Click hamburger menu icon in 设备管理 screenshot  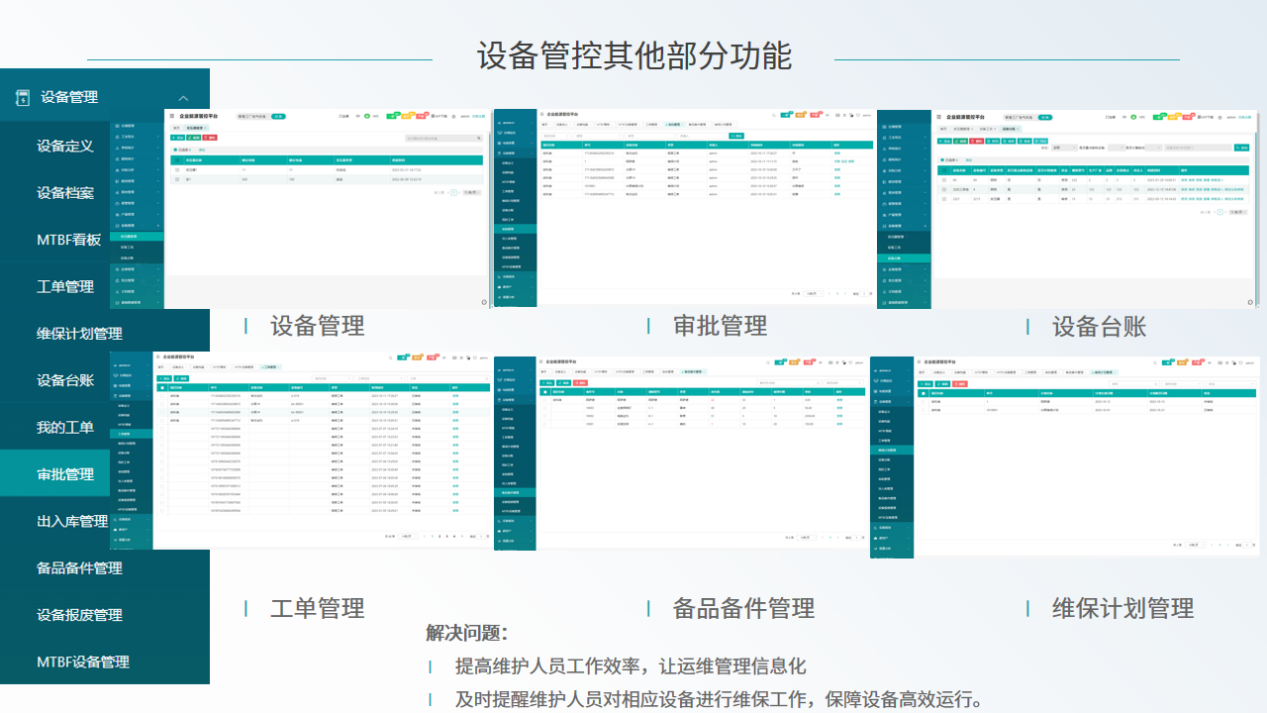[x=171, y=116]
